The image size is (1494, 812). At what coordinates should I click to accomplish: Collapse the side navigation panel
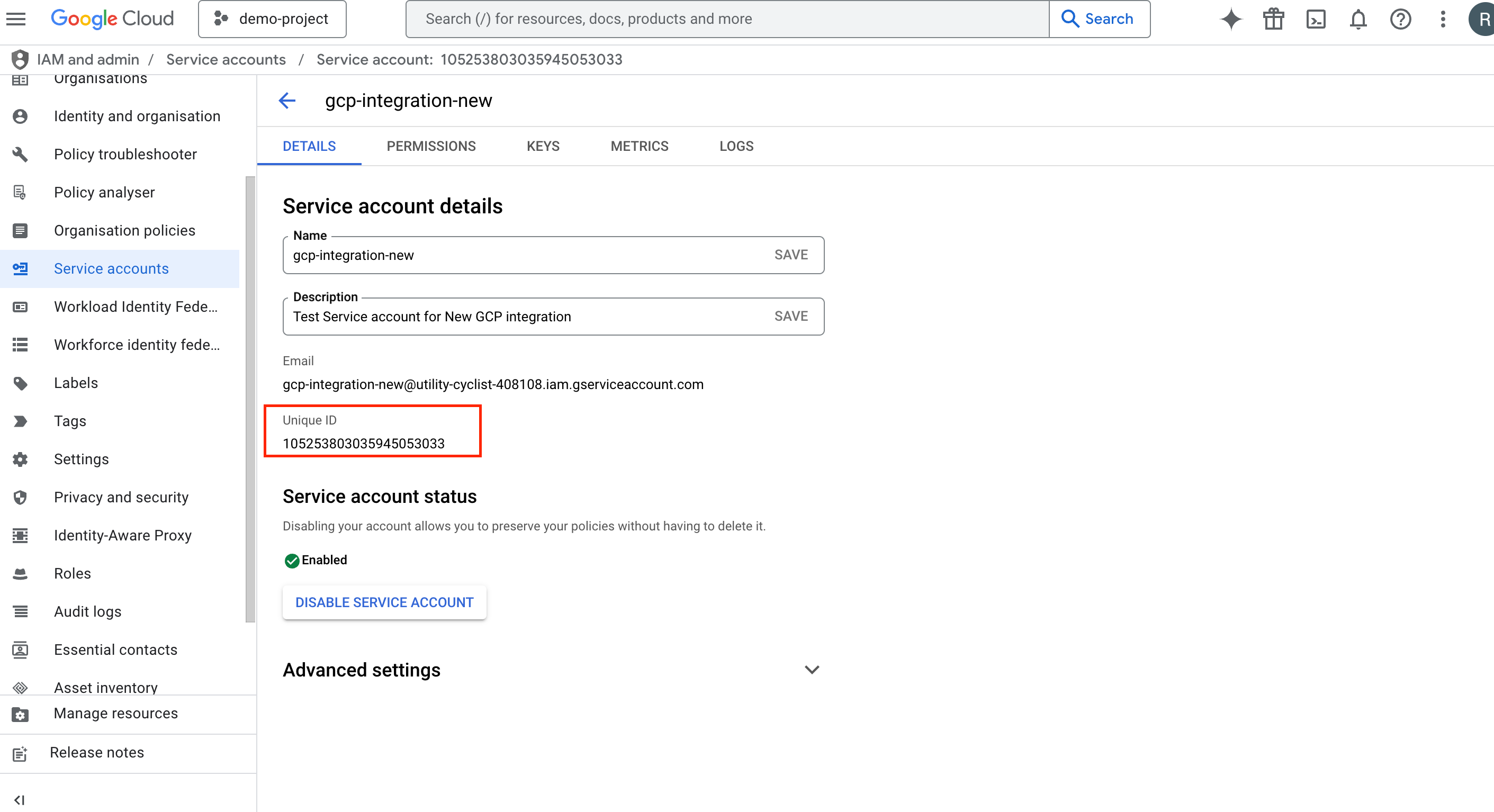click(19, 800)
